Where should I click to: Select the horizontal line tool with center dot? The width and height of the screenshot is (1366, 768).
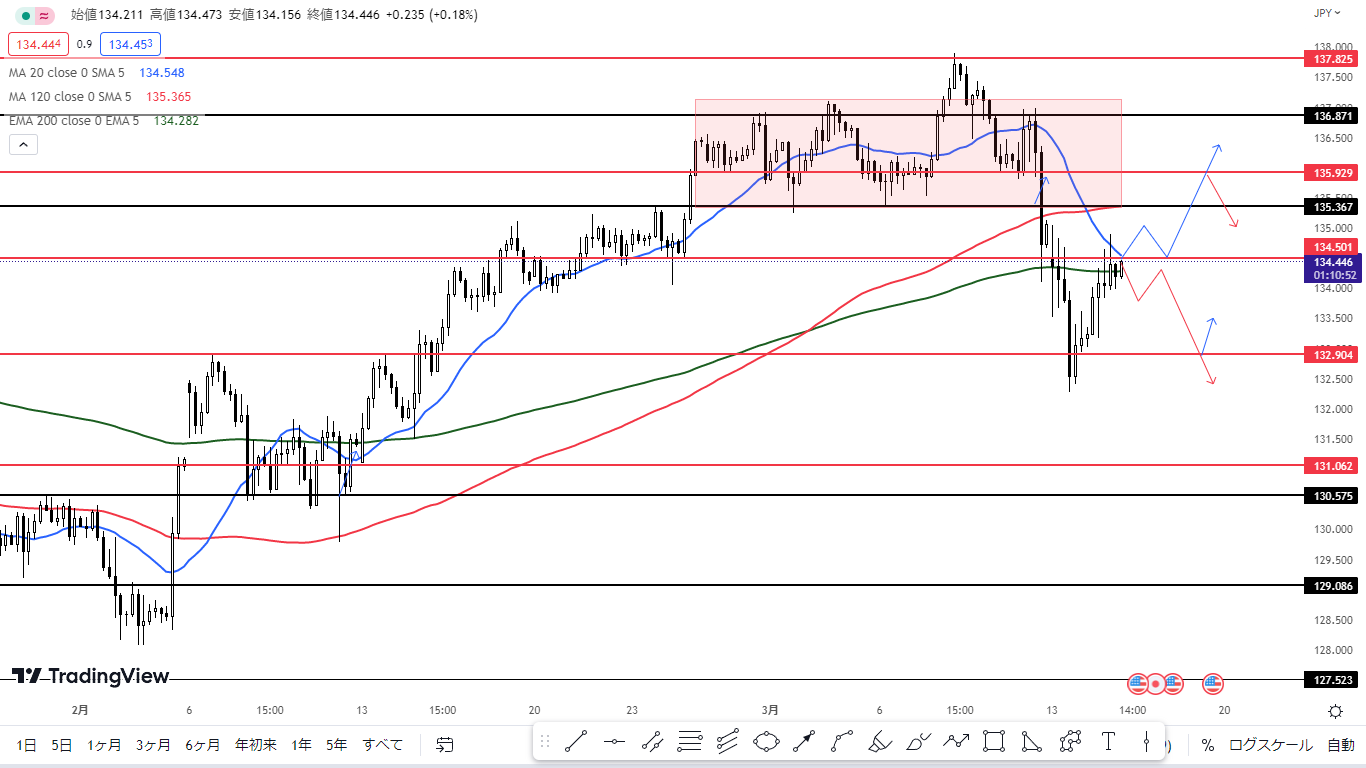coord(614,741)
